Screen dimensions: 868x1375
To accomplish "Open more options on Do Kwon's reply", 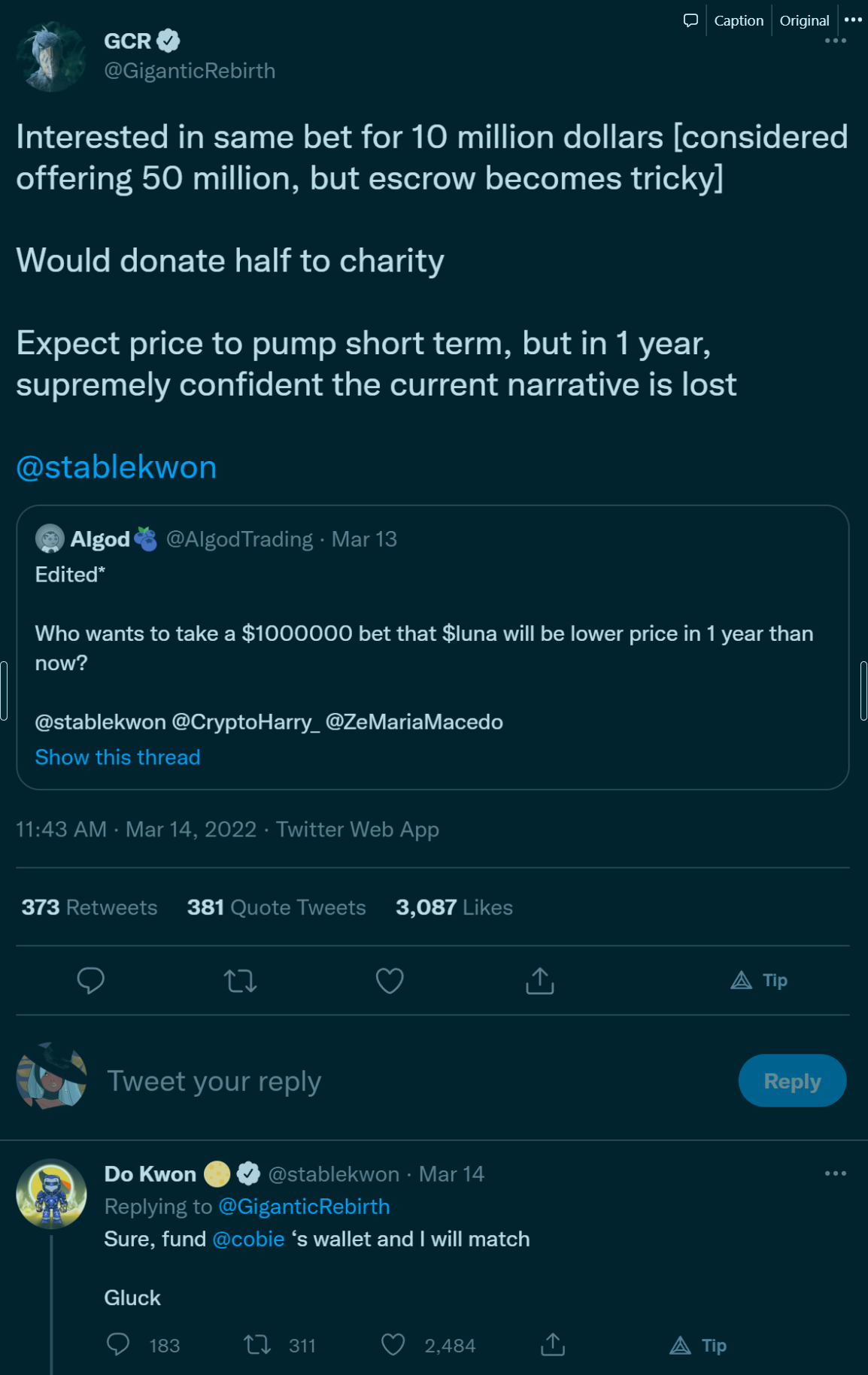I will [x=835, y=1173].
